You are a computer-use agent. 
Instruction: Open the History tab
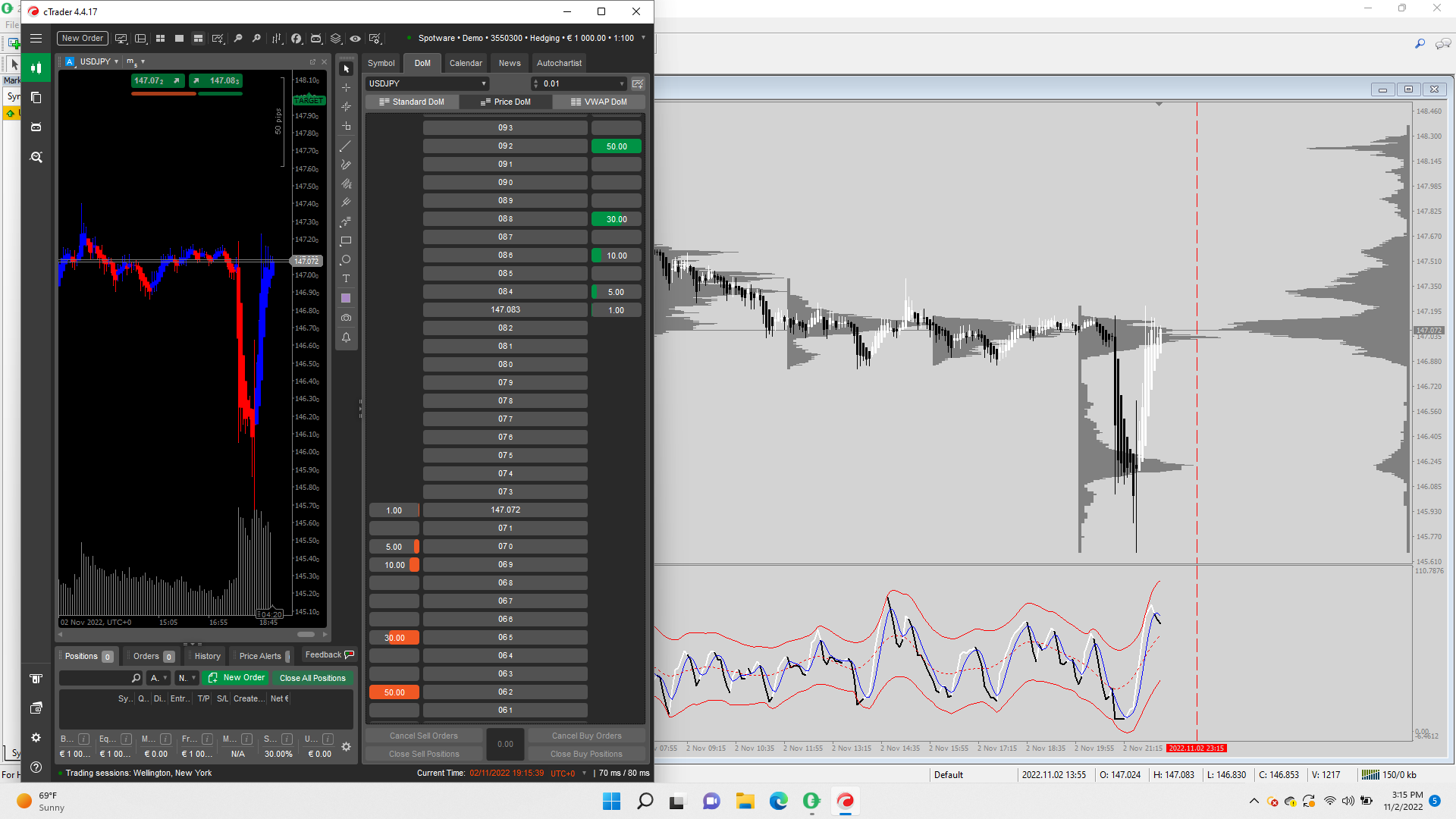[x=207, y=656]
